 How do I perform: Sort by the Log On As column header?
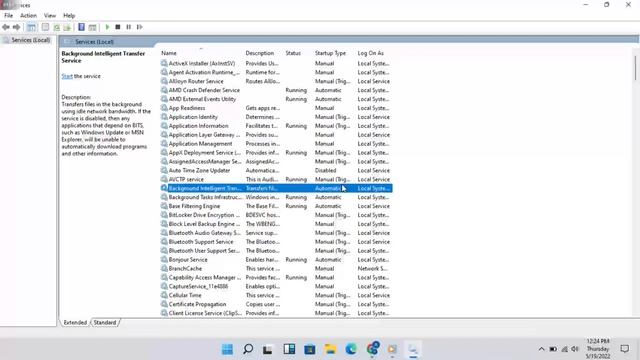371,53
